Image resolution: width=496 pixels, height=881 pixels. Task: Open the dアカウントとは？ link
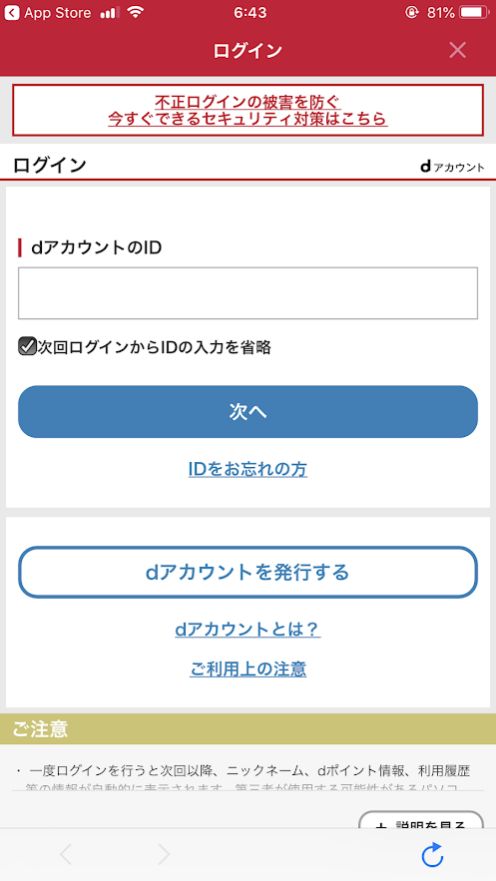point(248,629)
